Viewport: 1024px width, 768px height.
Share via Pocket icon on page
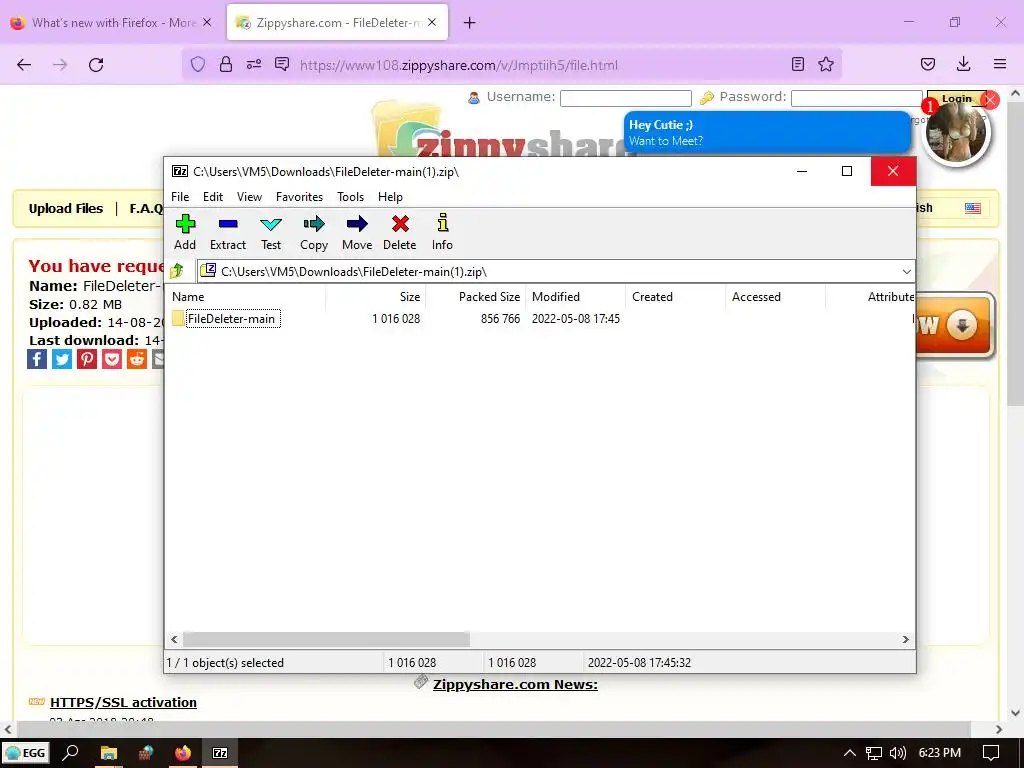112,359
